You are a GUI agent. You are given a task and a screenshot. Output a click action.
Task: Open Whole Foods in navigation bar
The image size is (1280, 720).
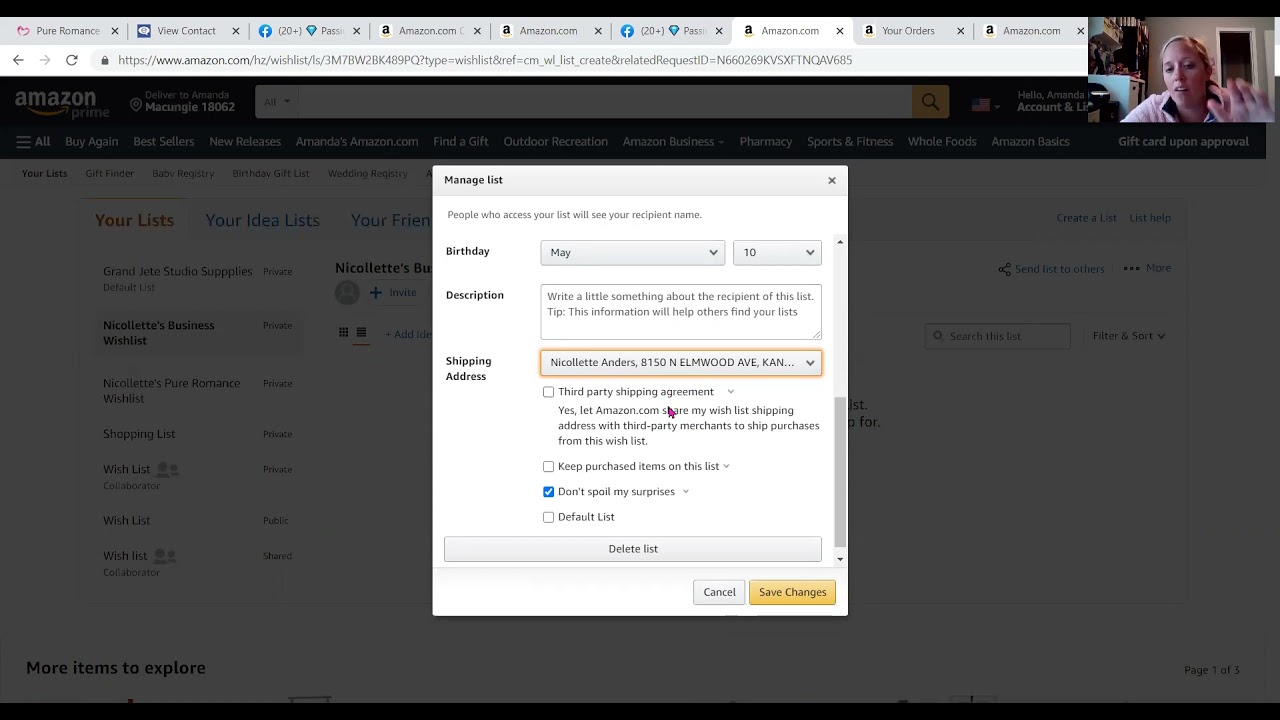942,142
